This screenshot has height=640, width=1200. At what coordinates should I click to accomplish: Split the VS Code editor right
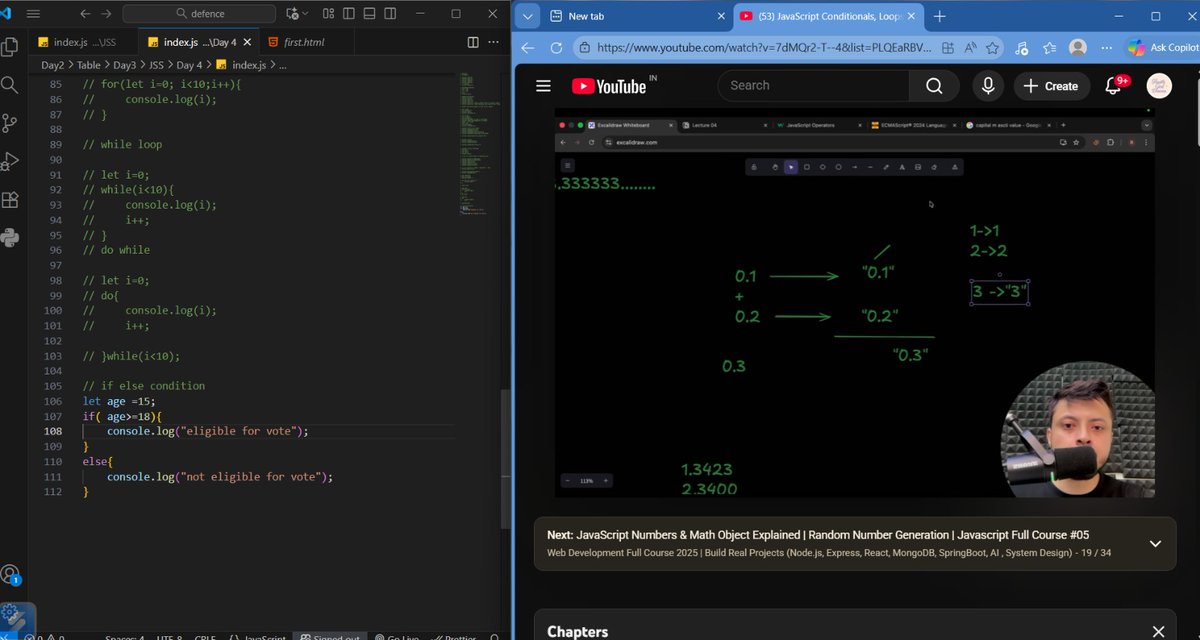coord(474,42)
